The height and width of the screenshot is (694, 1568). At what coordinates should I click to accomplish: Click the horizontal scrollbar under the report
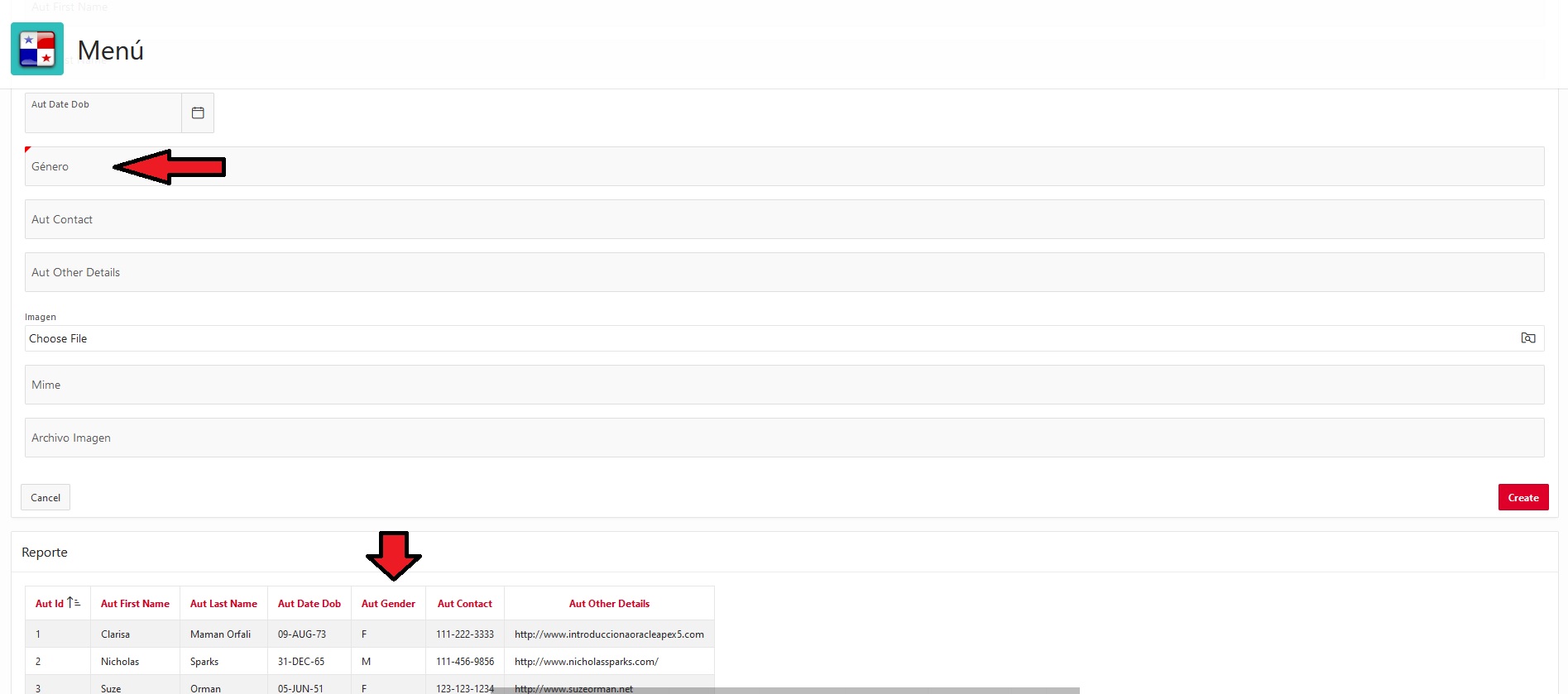(786, 690)
